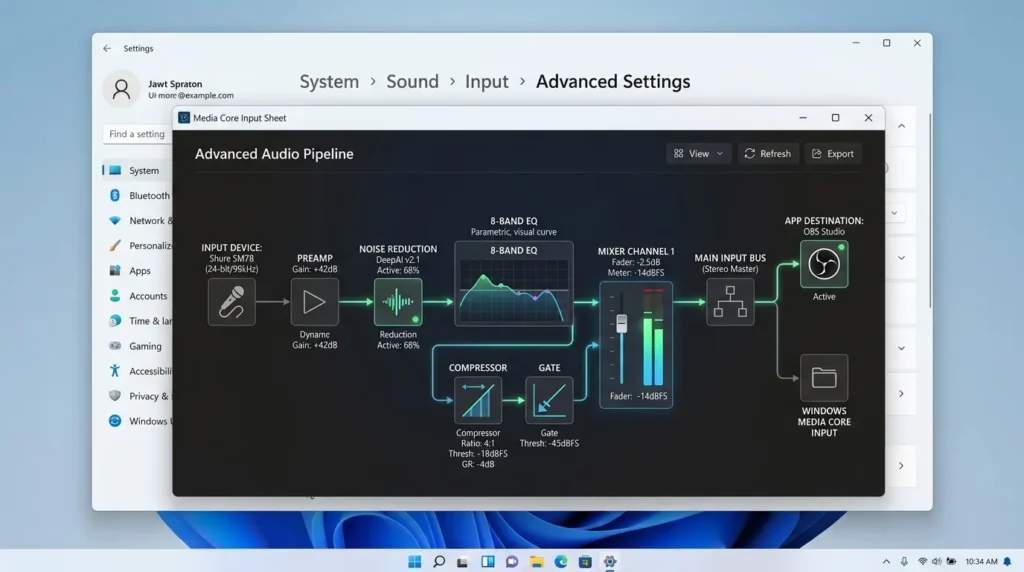Select the Compressor node icon

478,400
